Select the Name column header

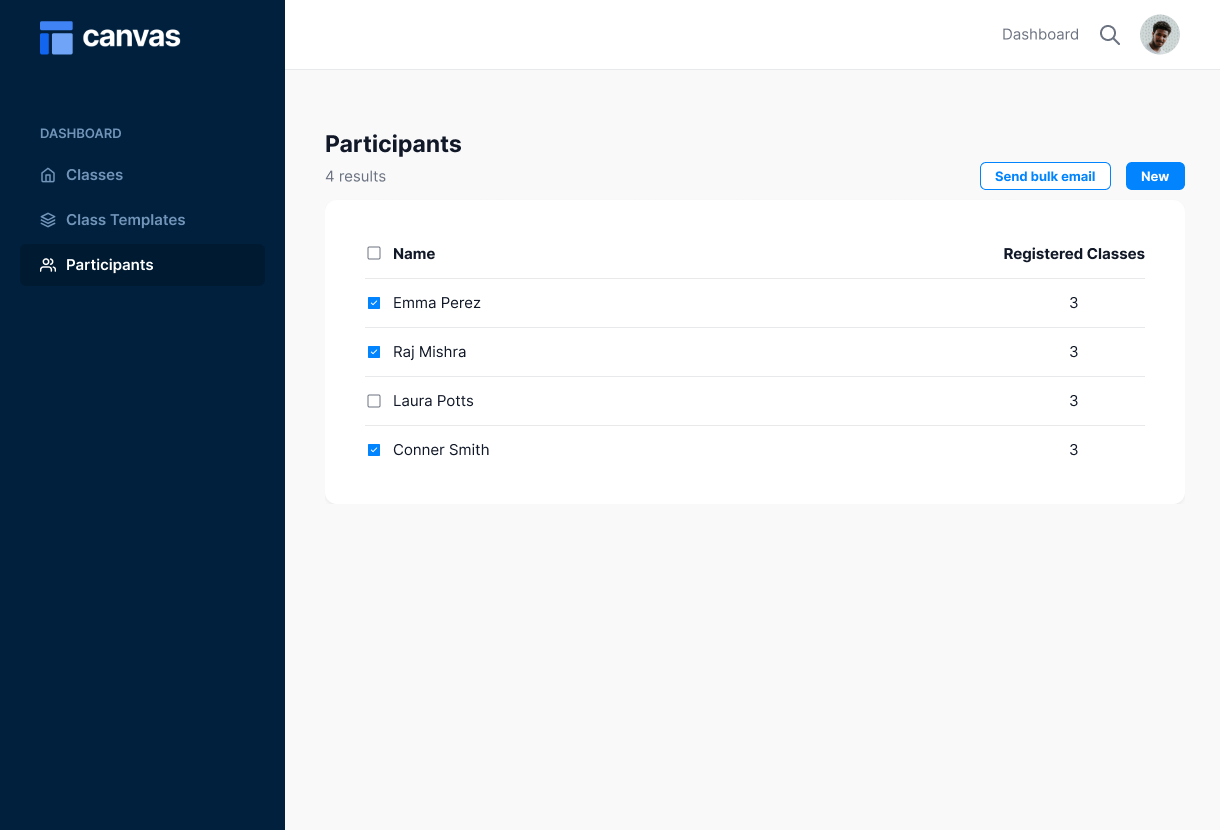point(413,253)
